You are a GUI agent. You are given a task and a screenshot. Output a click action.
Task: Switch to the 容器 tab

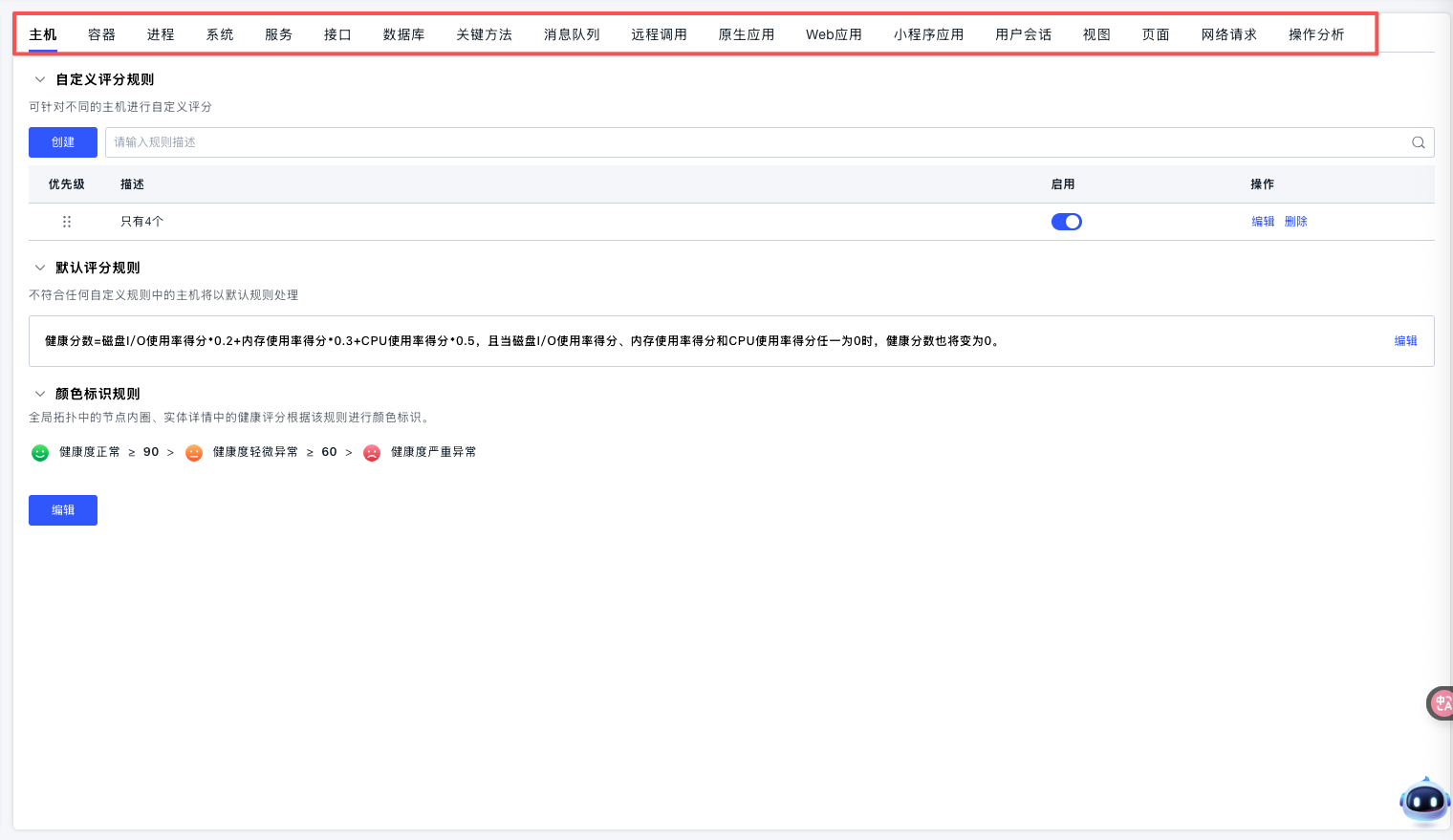coord(101,34)
